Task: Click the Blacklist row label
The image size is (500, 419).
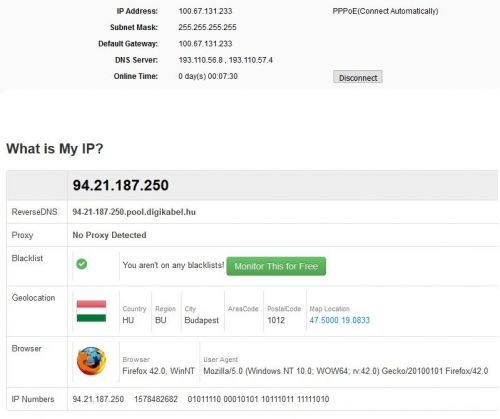Action: (x=27, y=258)
